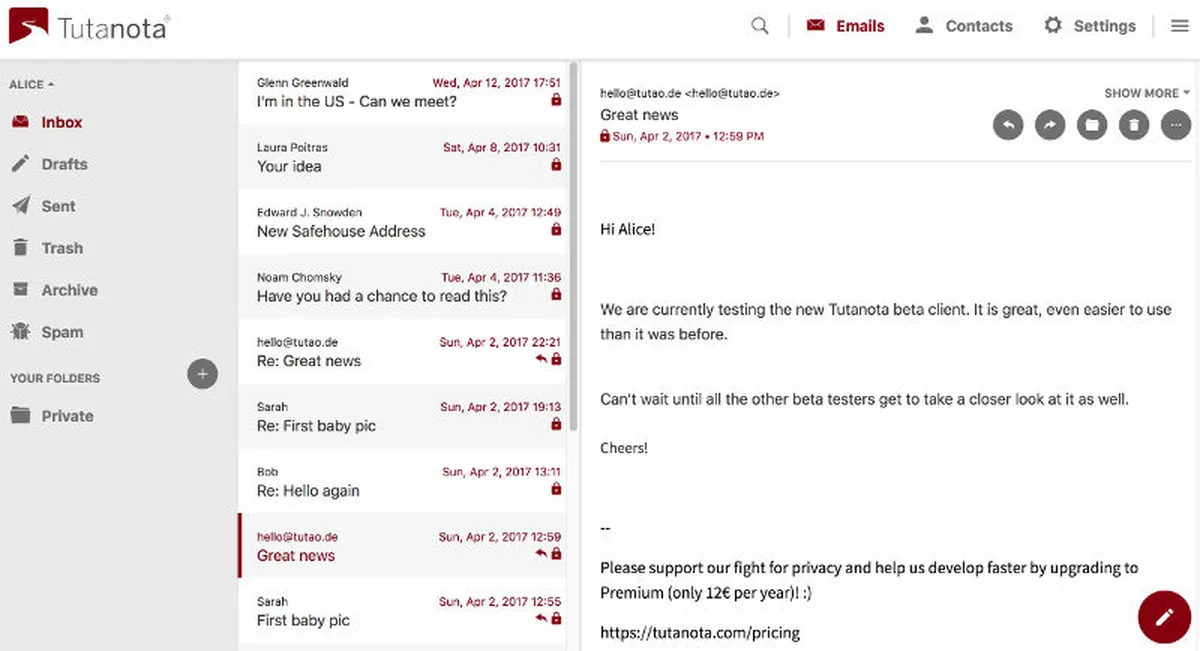Reply to the Great news email
The image size is (1200, 651).
pyautogui.click(x=1008, y=125)
